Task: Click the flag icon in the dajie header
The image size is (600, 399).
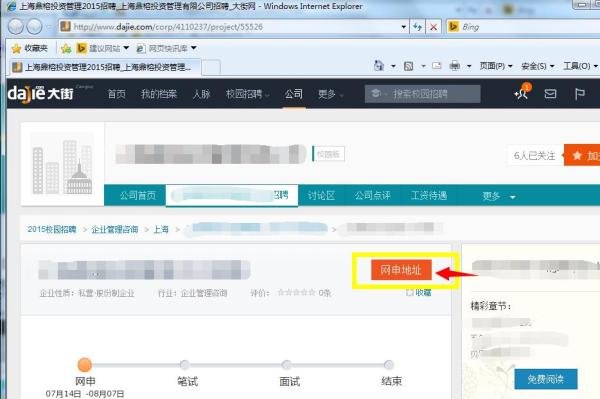Action: pos(579,94)
